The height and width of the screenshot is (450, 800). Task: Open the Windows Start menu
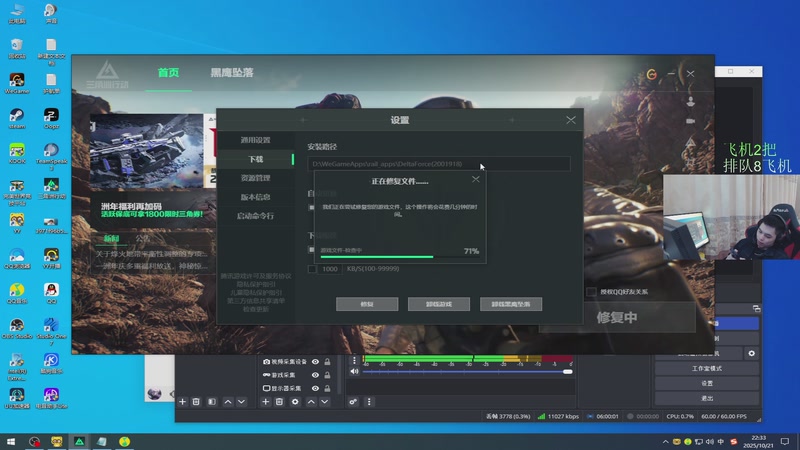click(11, 441)
